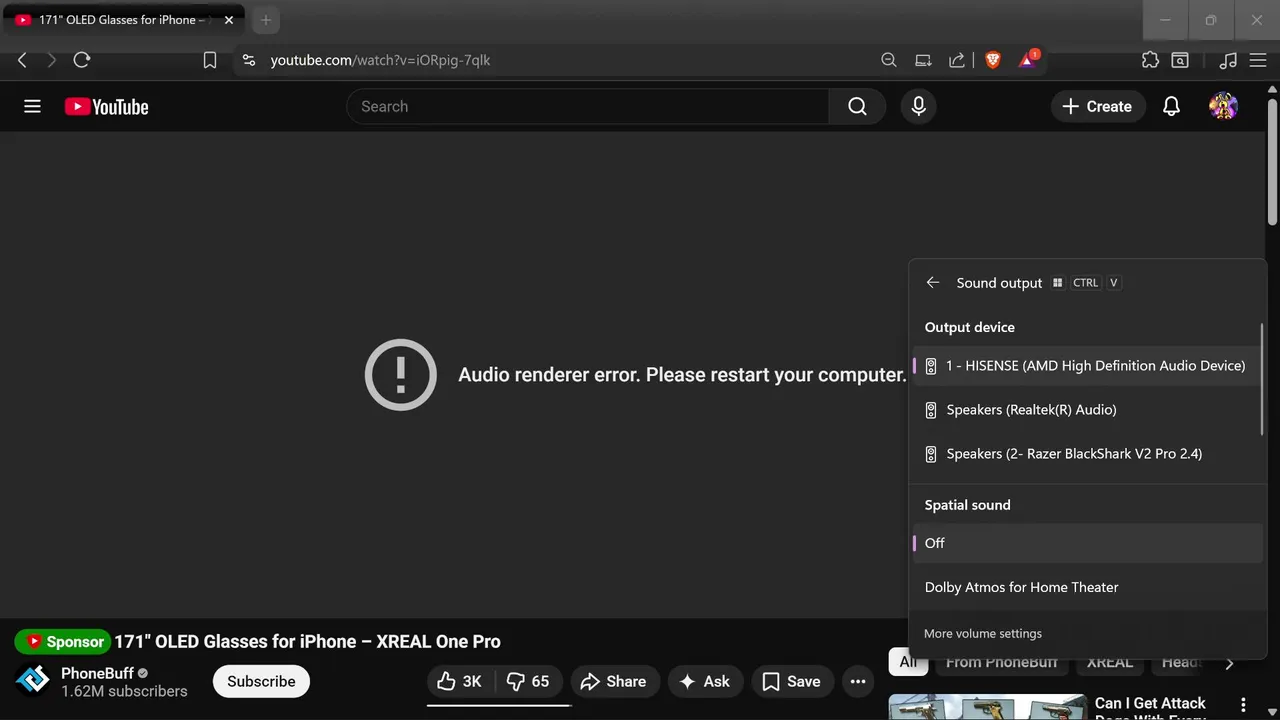
Task: Dislike the video (65)
Action: coord(529,681)
